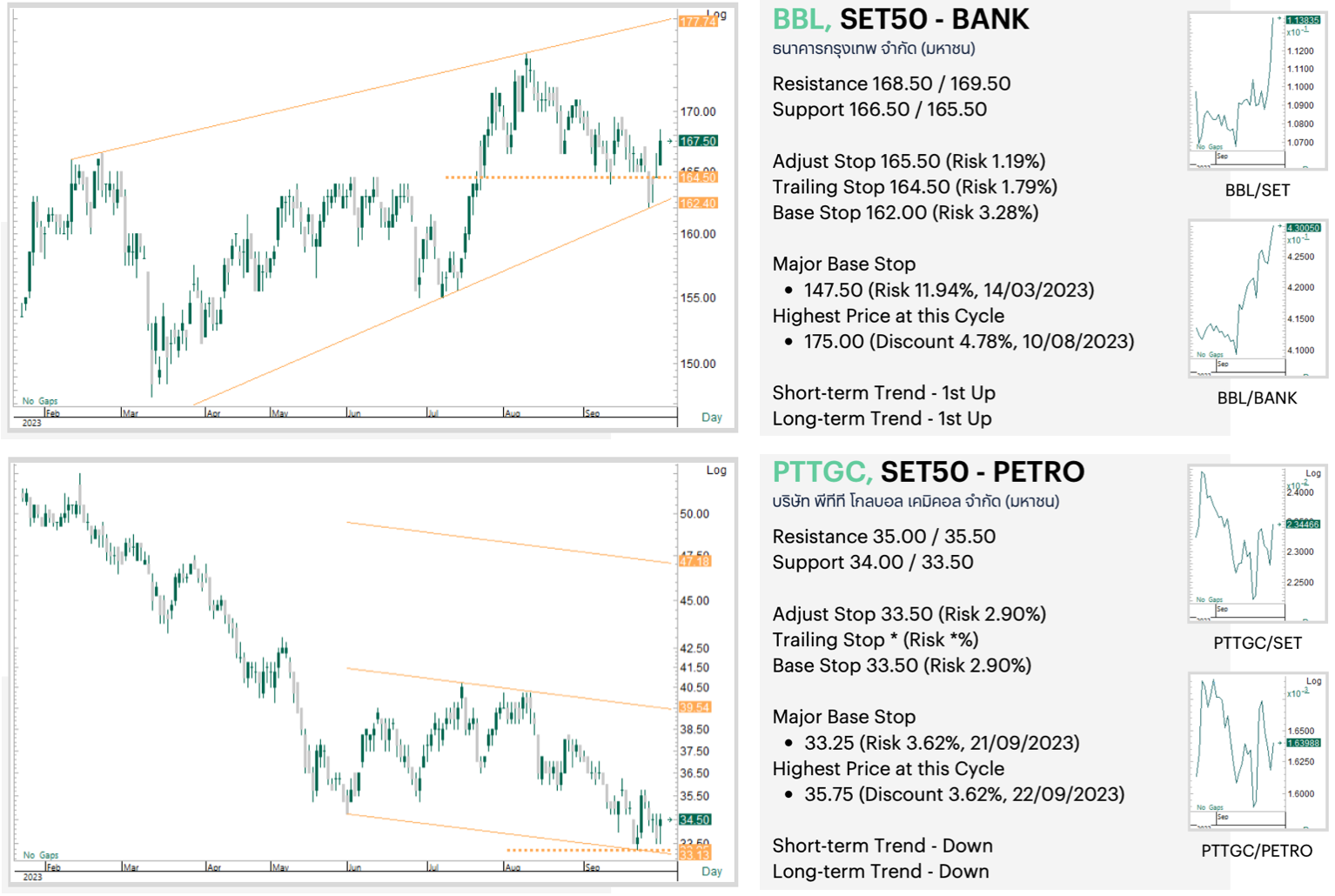
Task: Click 'Short-term Trend - 1st Up'
Action: (x=883, y=393)
